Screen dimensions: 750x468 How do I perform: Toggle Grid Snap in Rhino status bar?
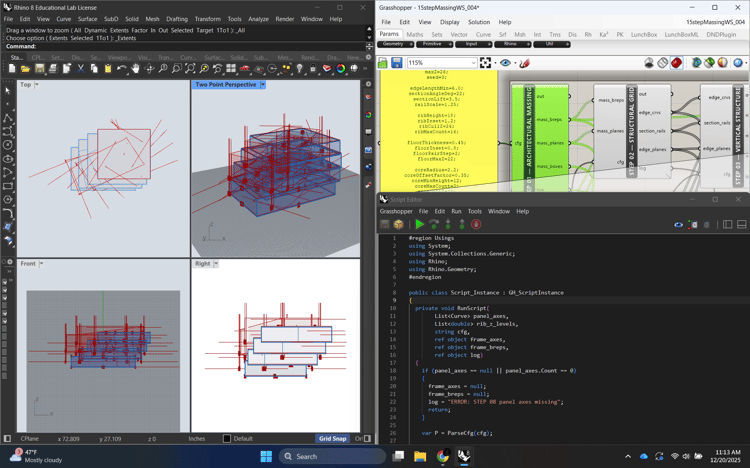coord(332,438)
